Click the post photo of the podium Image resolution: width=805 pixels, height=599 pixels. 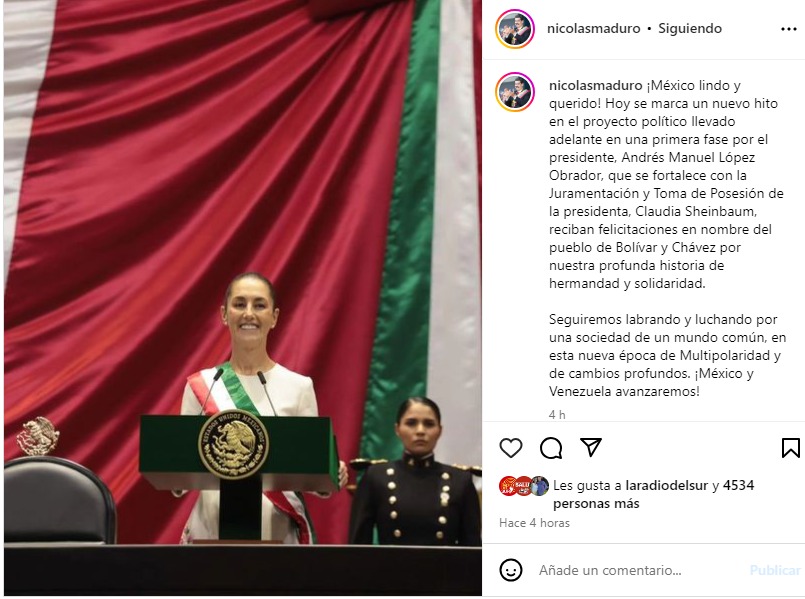tap(243, 298)
